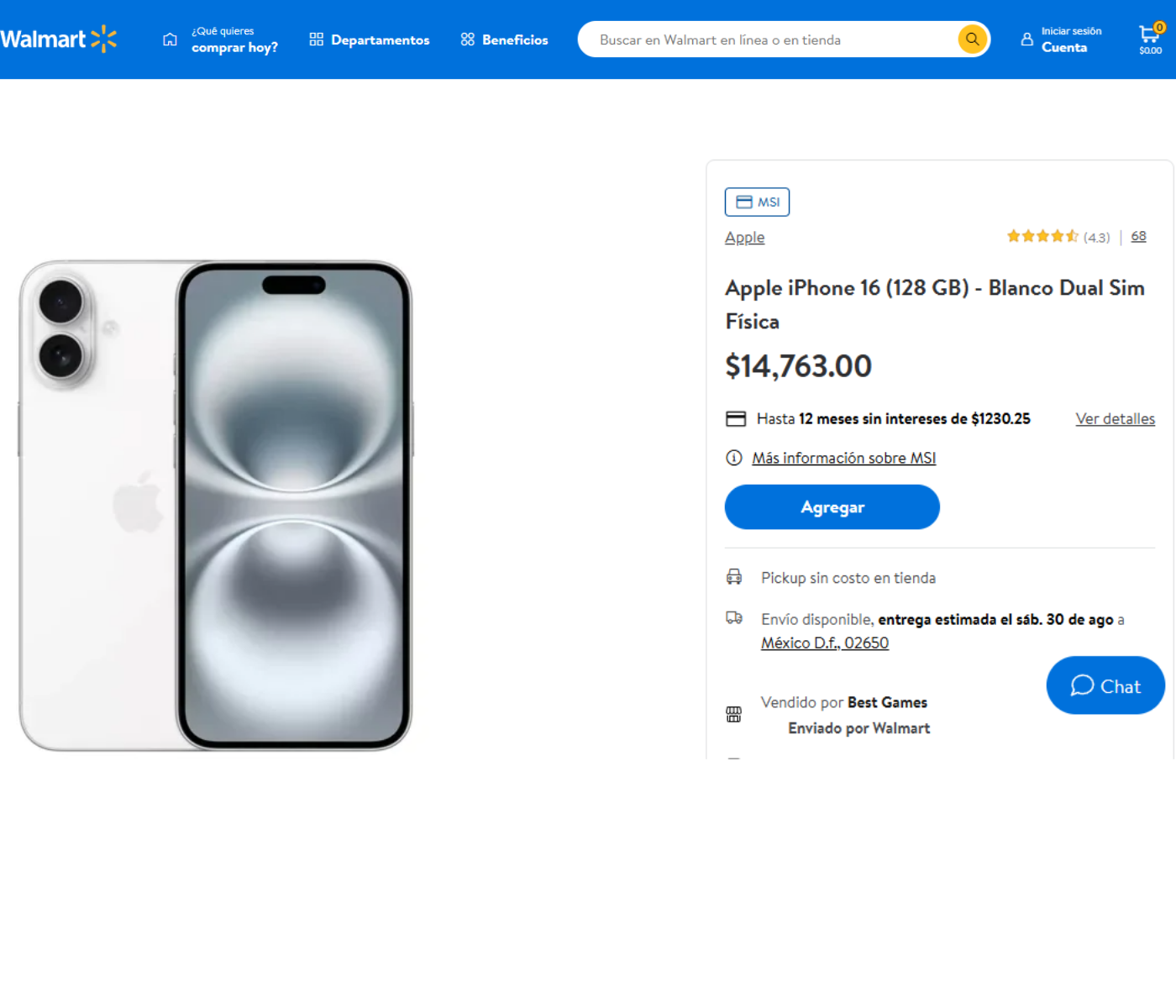Click Iniciar sesión Cuenta text
The image size is (1176, 1008).
click(1070, 39)
